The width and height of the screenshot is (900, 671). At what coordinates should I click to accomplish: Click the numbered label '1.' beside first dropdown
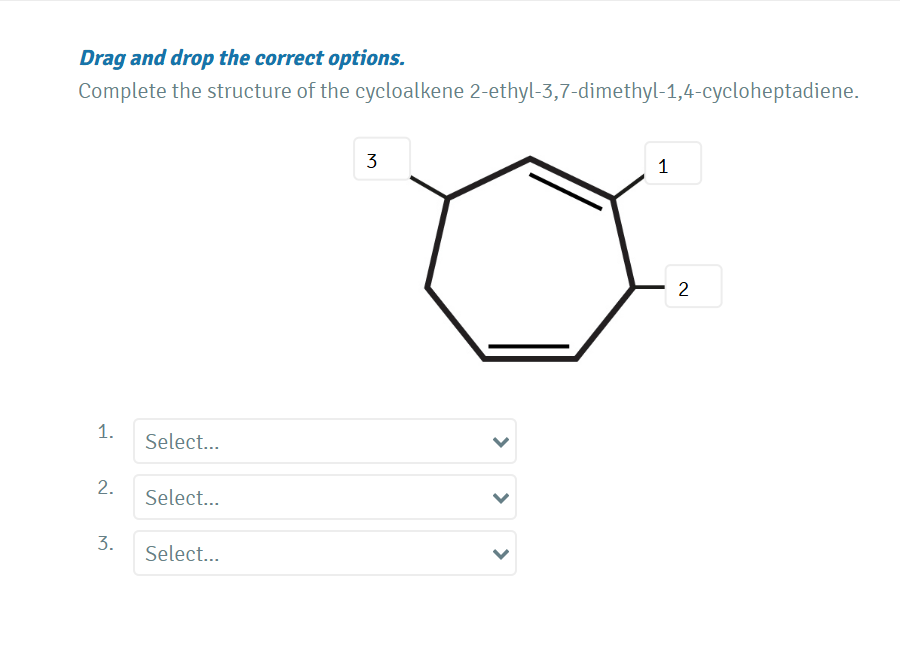coord(105,432)
